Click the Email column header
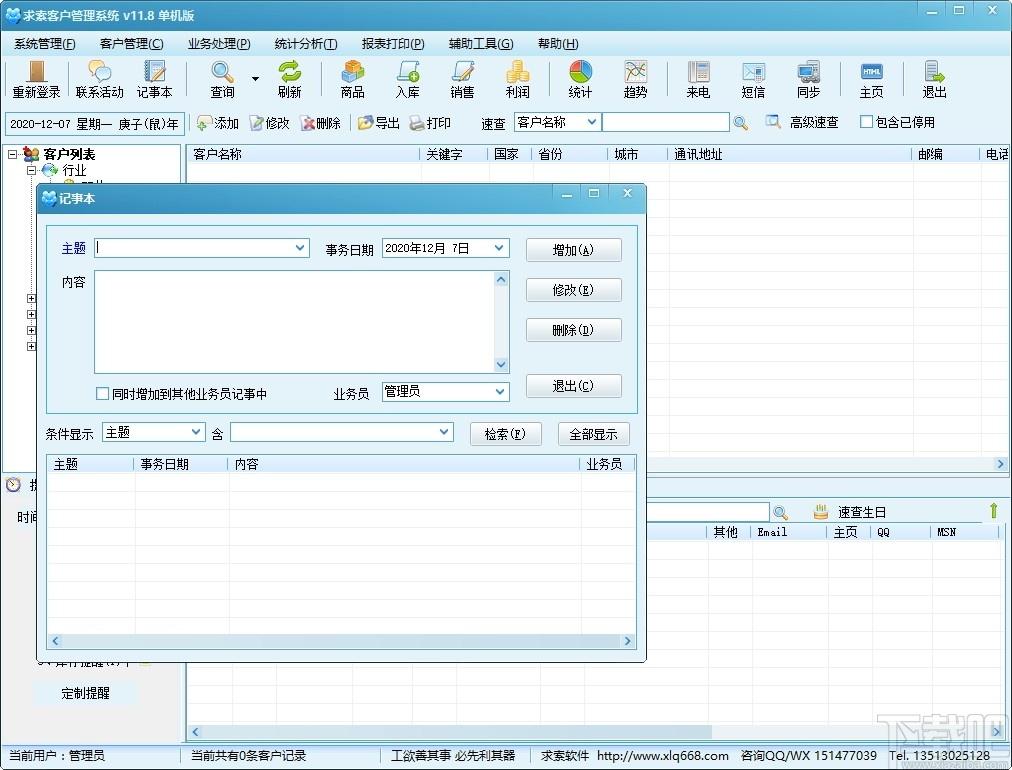This screenshot has height=770, width=1012. pyautogui.click(x=789, y=532)
